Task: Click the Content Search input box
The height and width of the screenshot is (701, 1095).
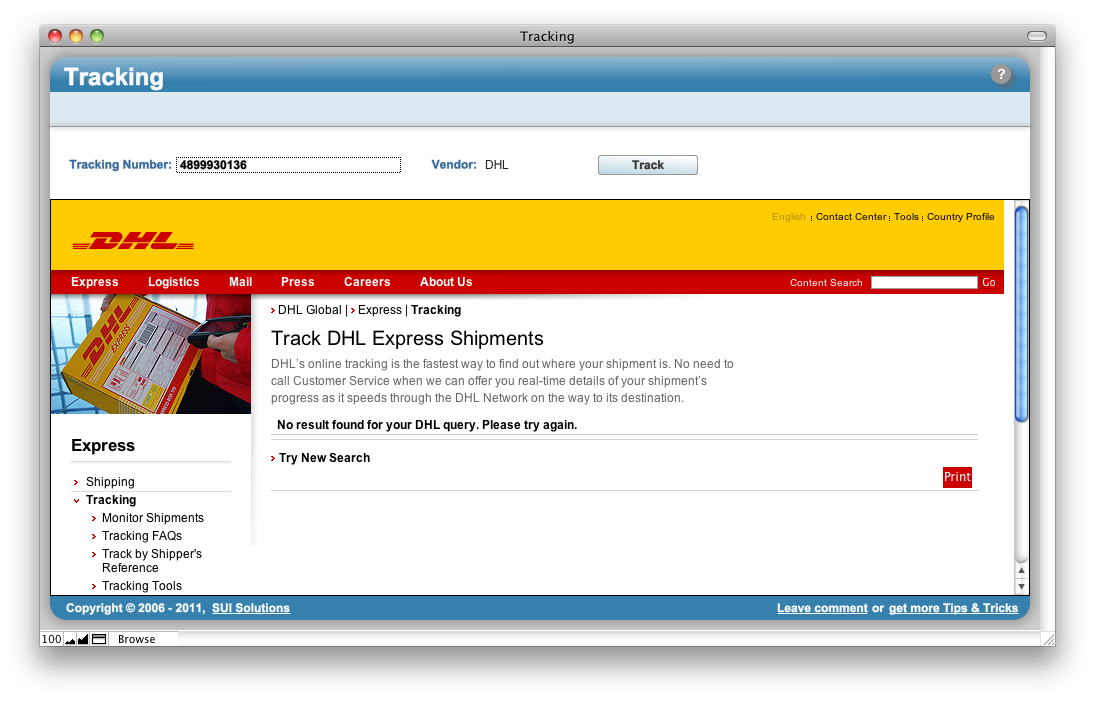Action: pyautogui.click(x=924, y=282)
